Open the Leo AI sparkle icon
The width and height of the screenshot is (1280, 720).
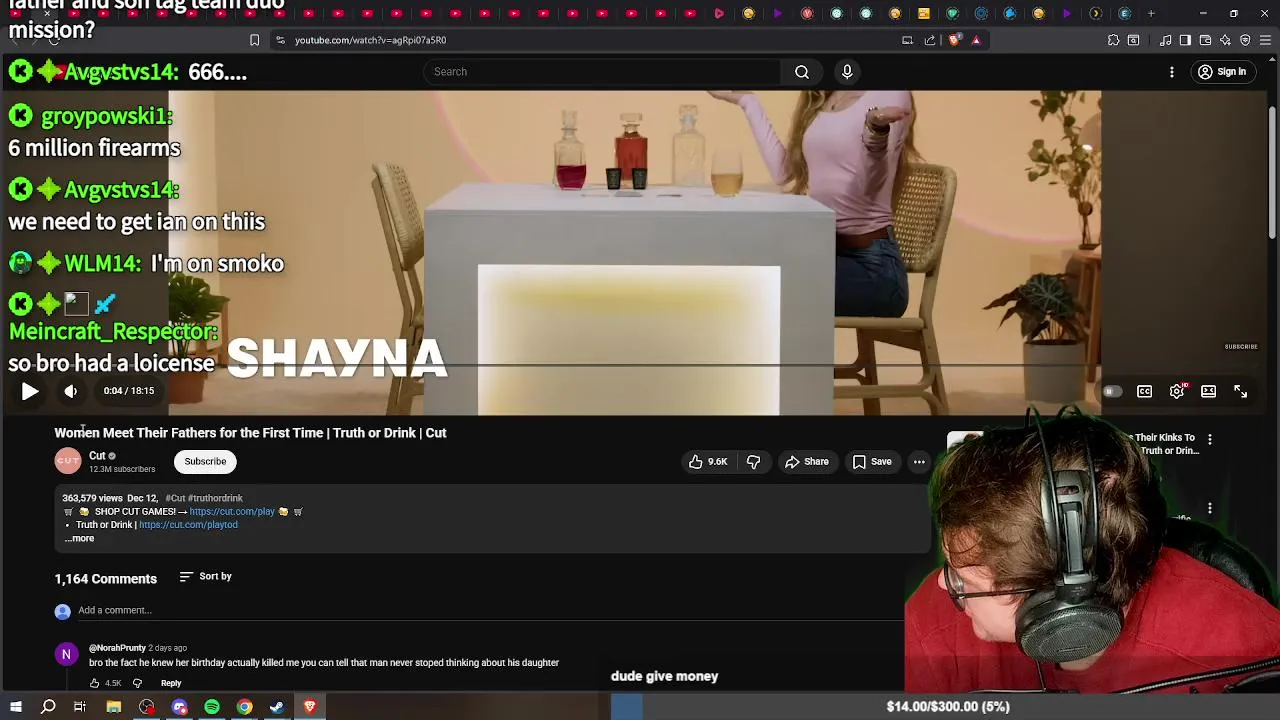1225,40
